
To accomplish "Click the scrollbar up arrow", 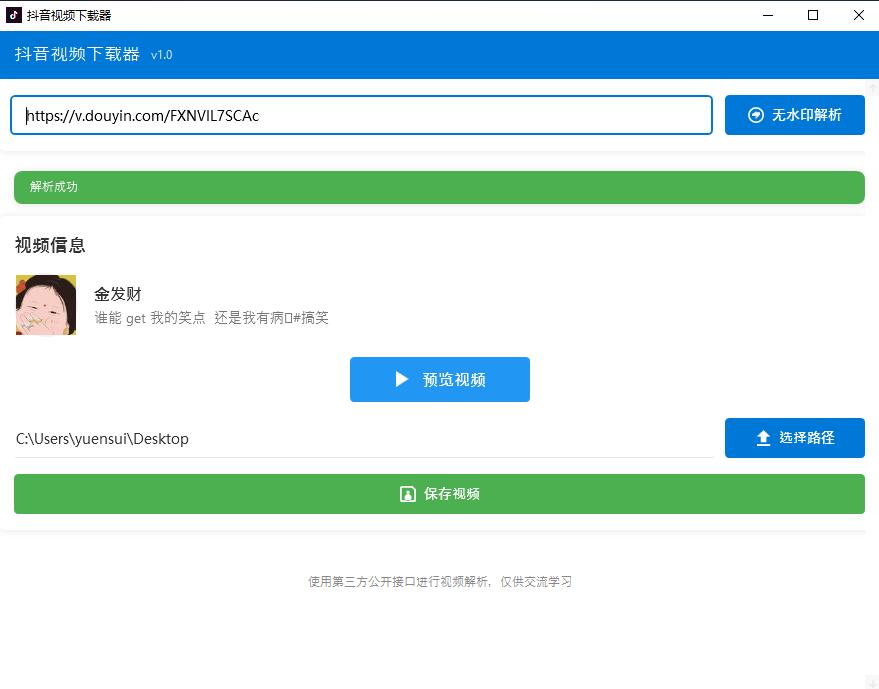I will (x=872, y=88).
